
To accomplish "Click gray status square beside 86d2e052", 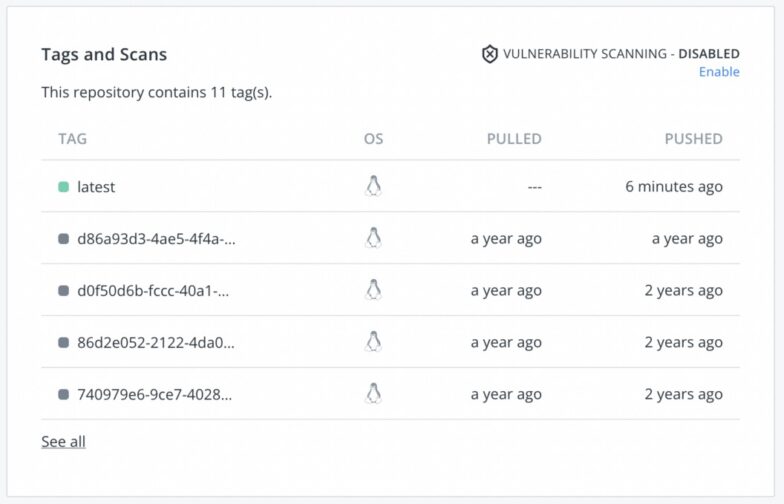I will pyautogui.click(x=64, y=343).
